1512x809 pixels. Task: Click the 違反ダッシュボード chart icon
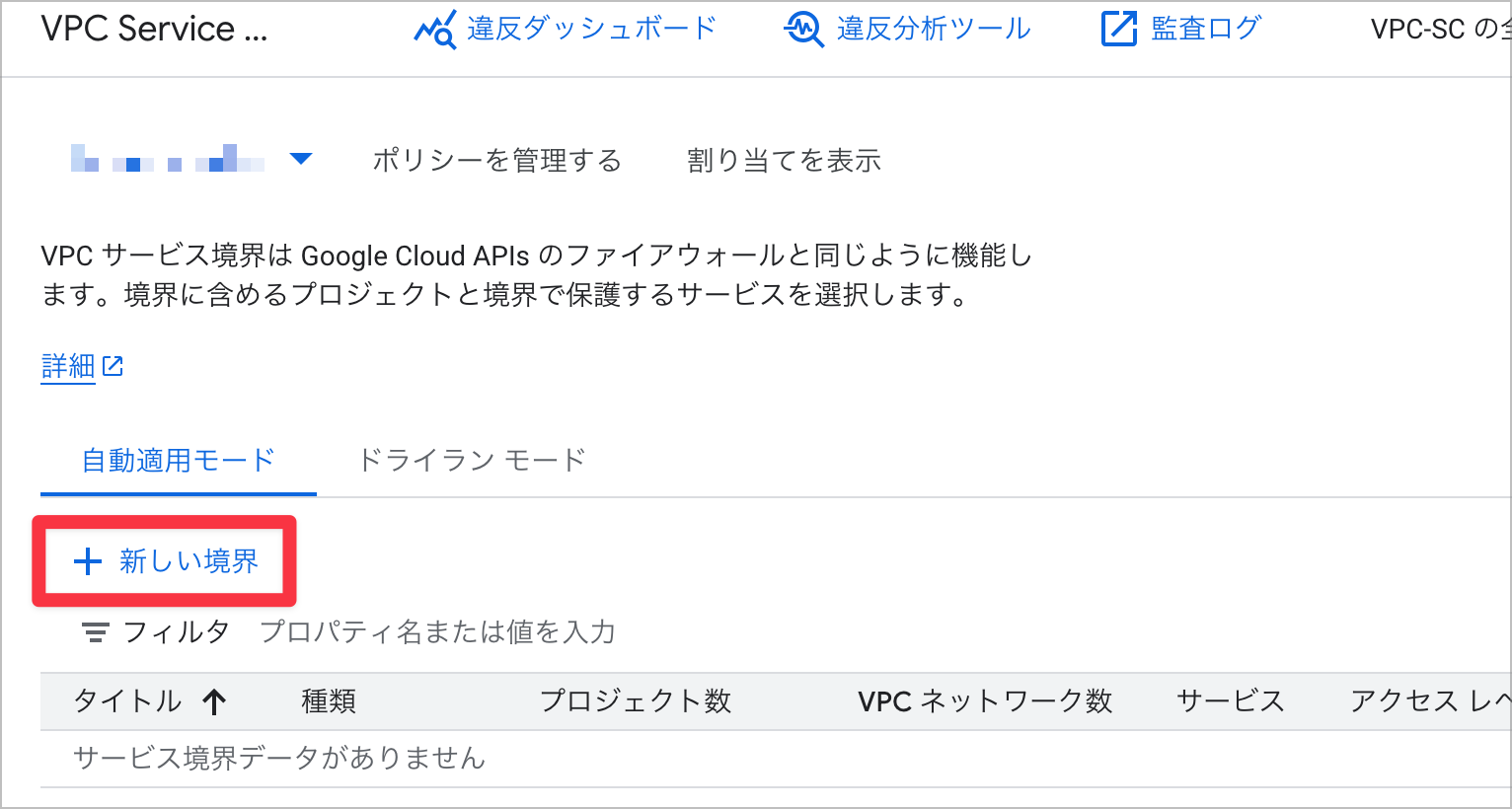pyautogui.click(x=435, y=30)
